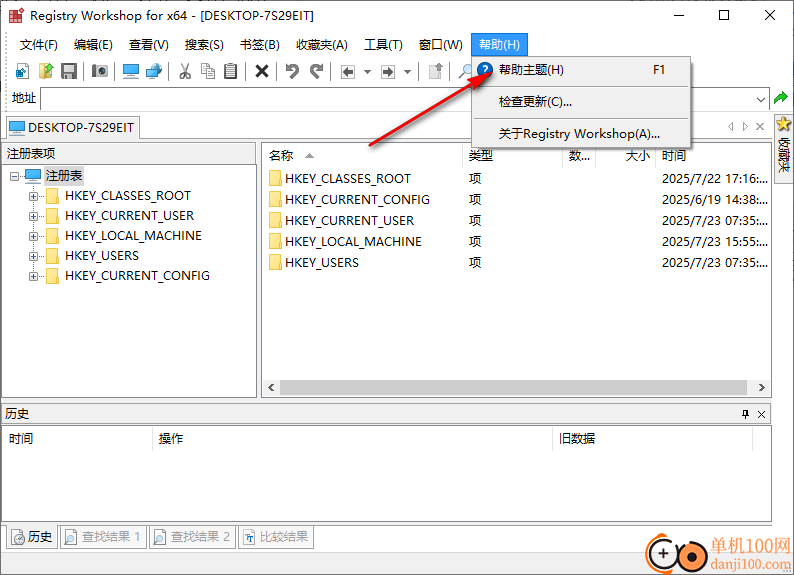Switch to the 查找结果 2 tab
This screenshot has height=575, width=794.
(192, 537)
